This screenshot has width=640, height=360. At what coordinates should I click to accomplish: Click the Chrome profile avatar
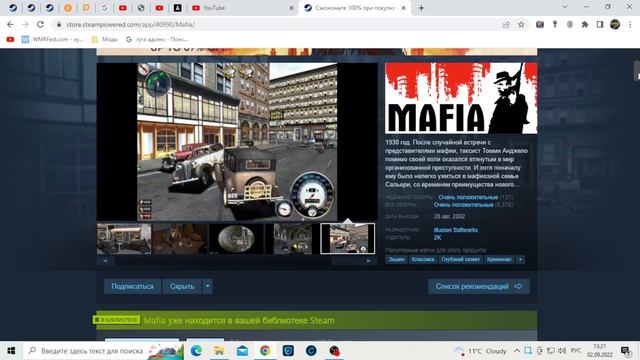[x=615, y=24]
